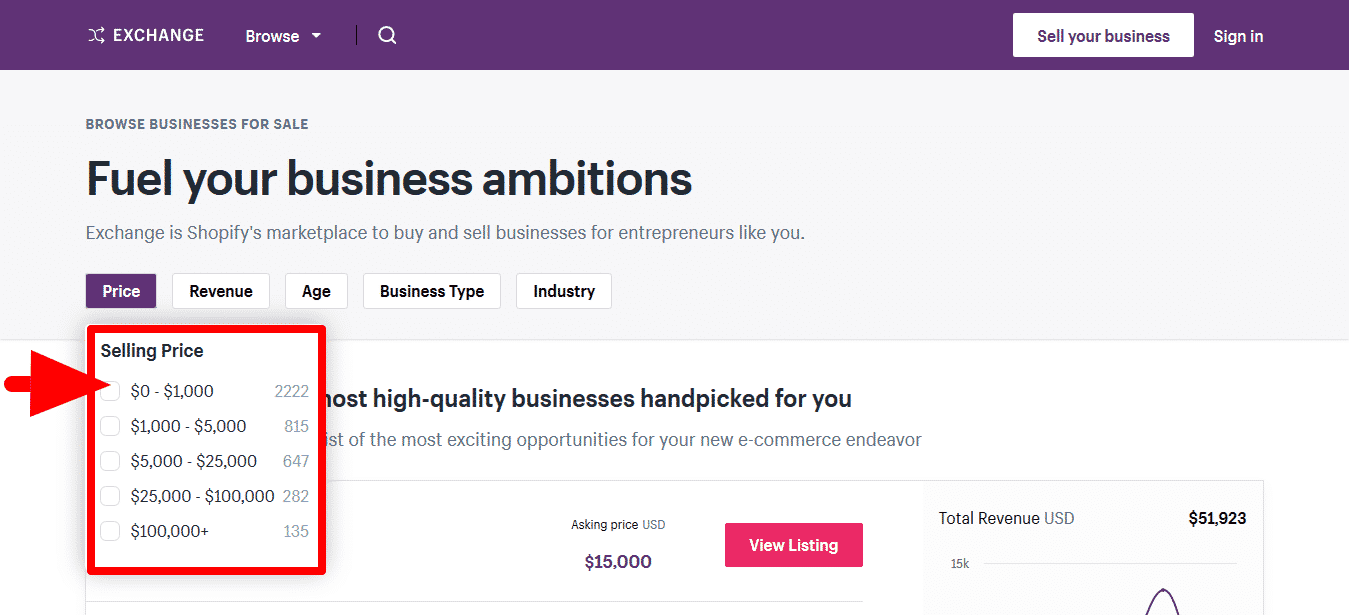Viewport: 1349px width, 615px height.
Task: Click the View Listing button
Action: point(793,545)
